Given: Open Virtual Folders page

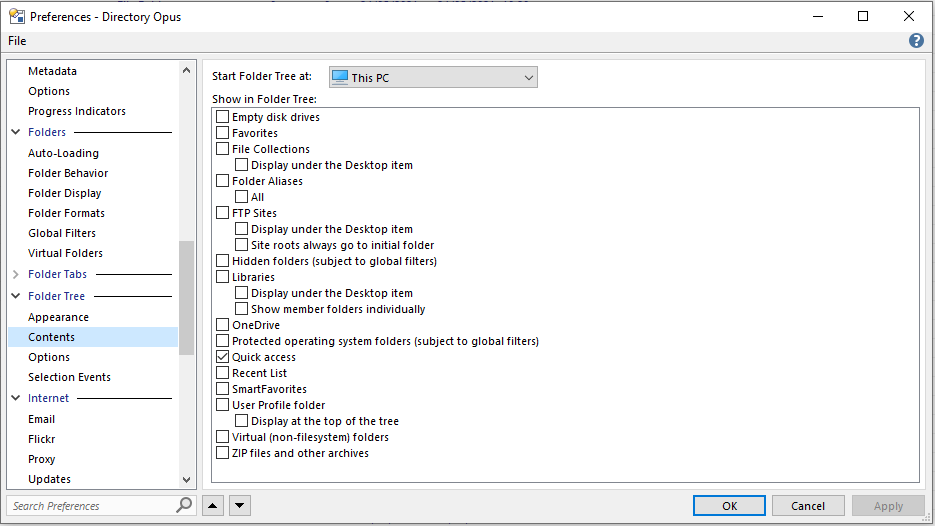Looking at the screenshot, I should click(x=65, y=253).
